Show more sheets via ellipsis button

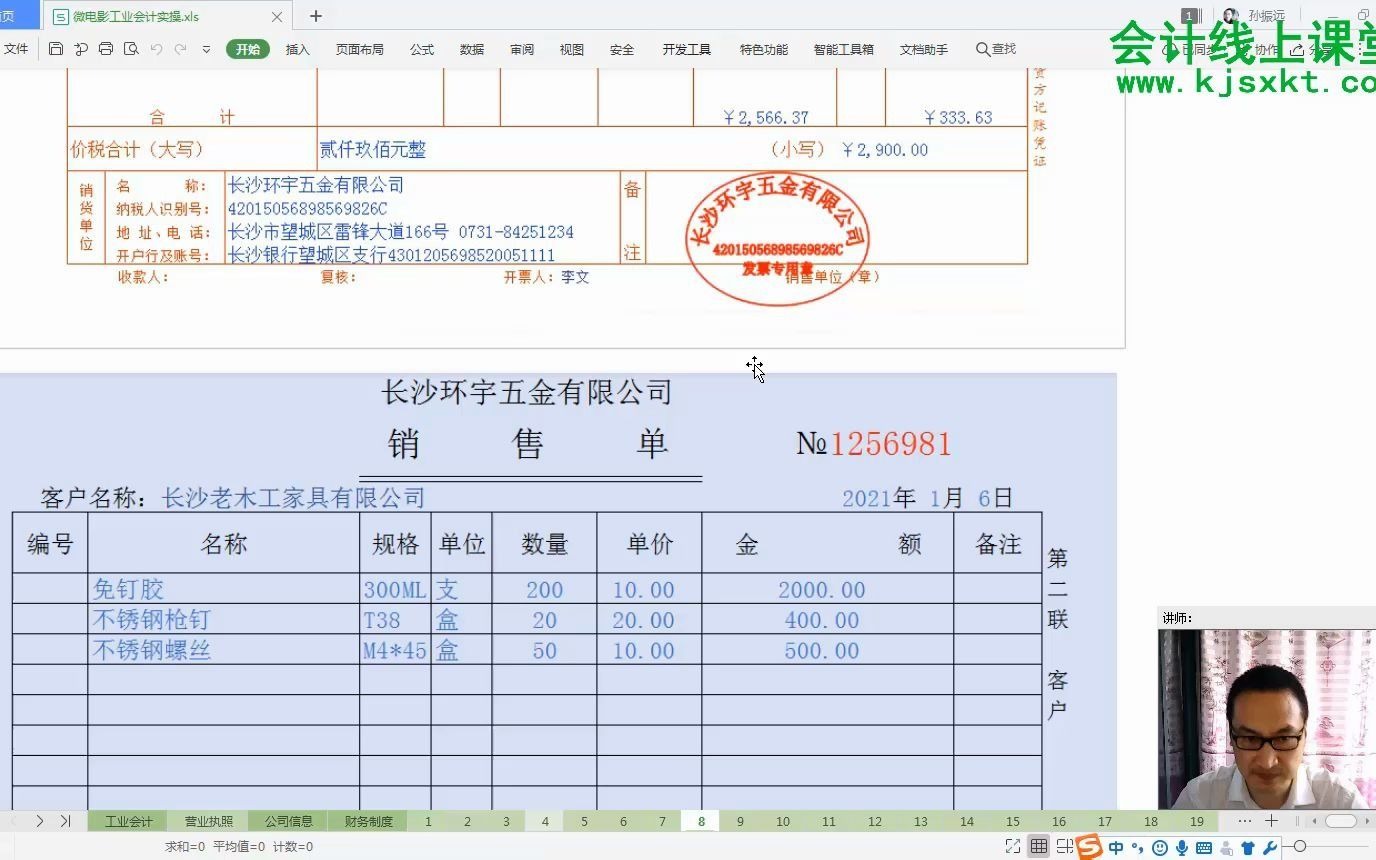click(x=1244, y=821)
